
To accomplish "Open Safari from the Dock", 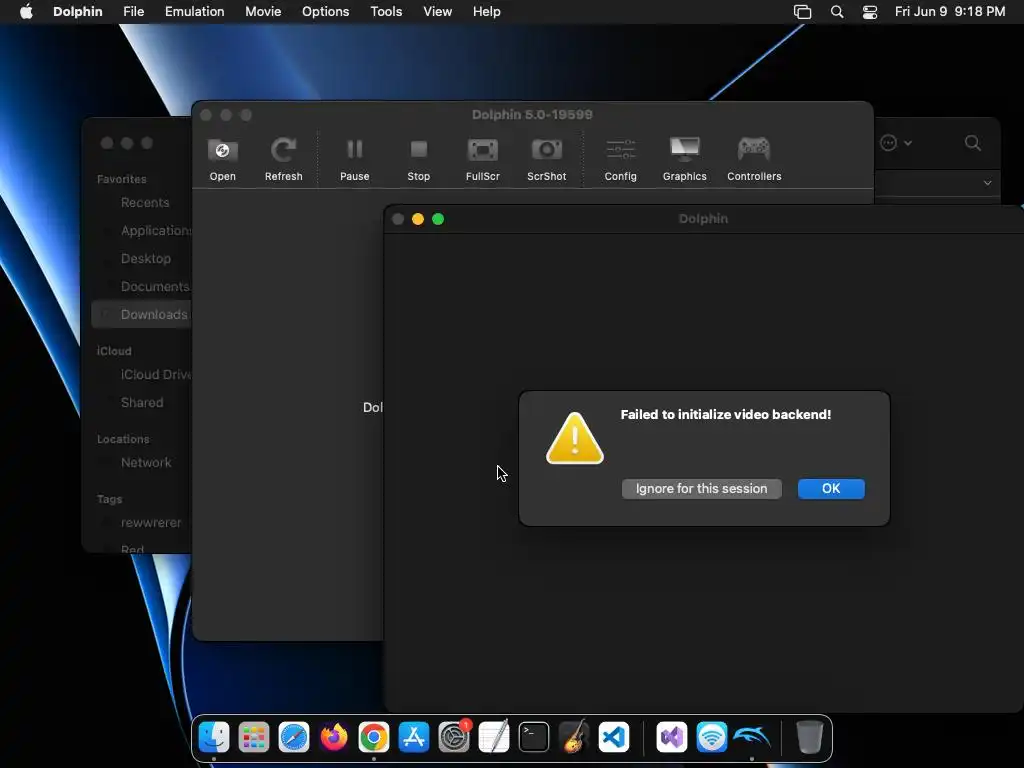I will [294, 738].
